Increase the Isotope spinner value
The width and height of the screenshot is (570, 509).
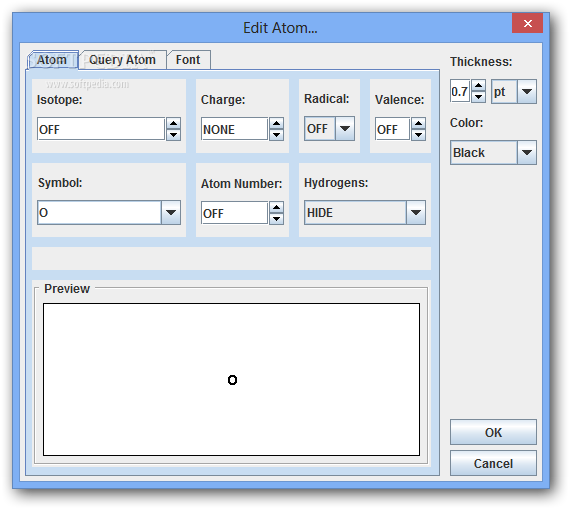pyautogui.click(x=173, y=124)
